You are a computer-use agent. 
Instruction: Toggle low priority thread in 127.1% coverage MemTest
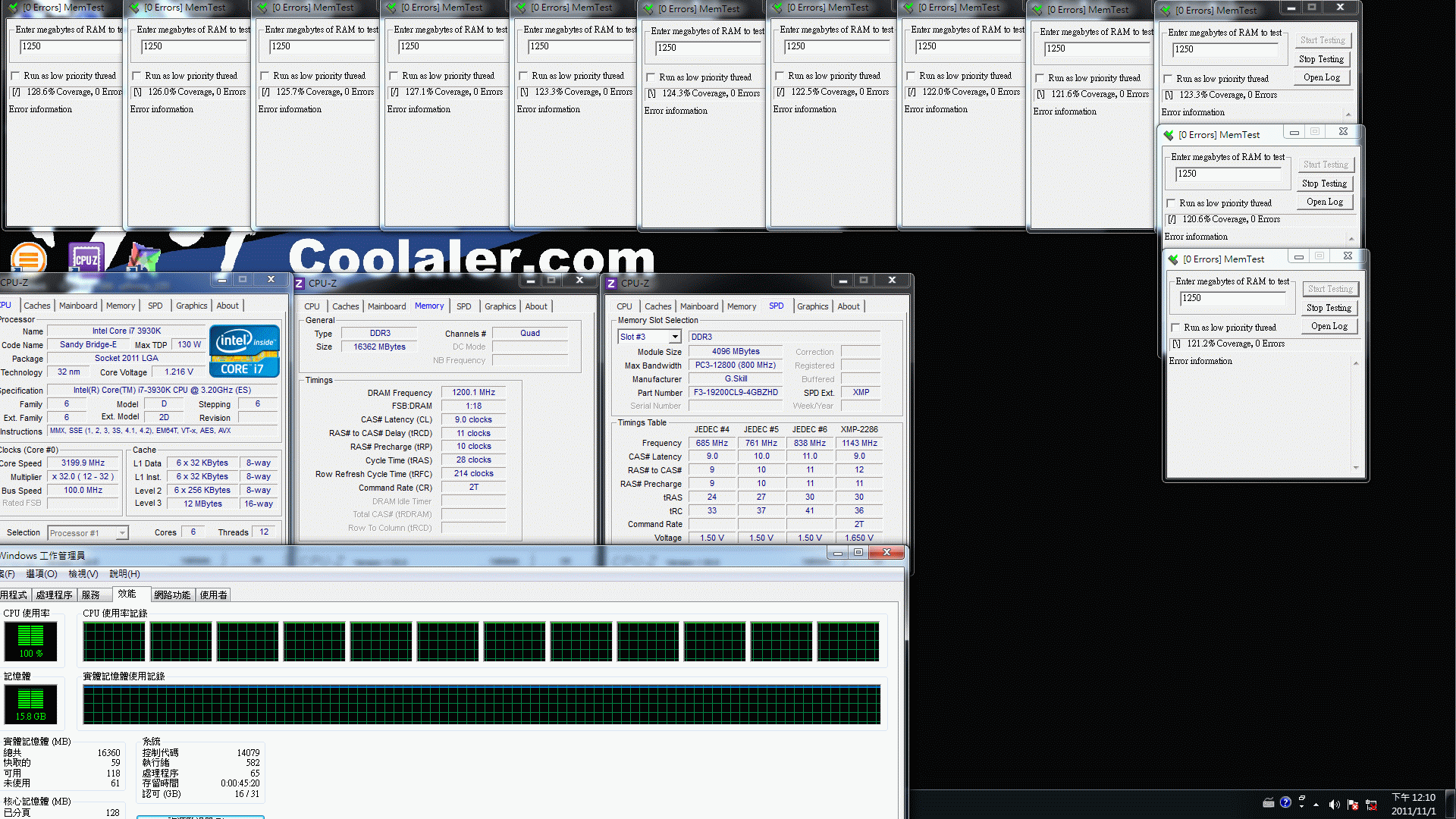click(x=394, y=76)
